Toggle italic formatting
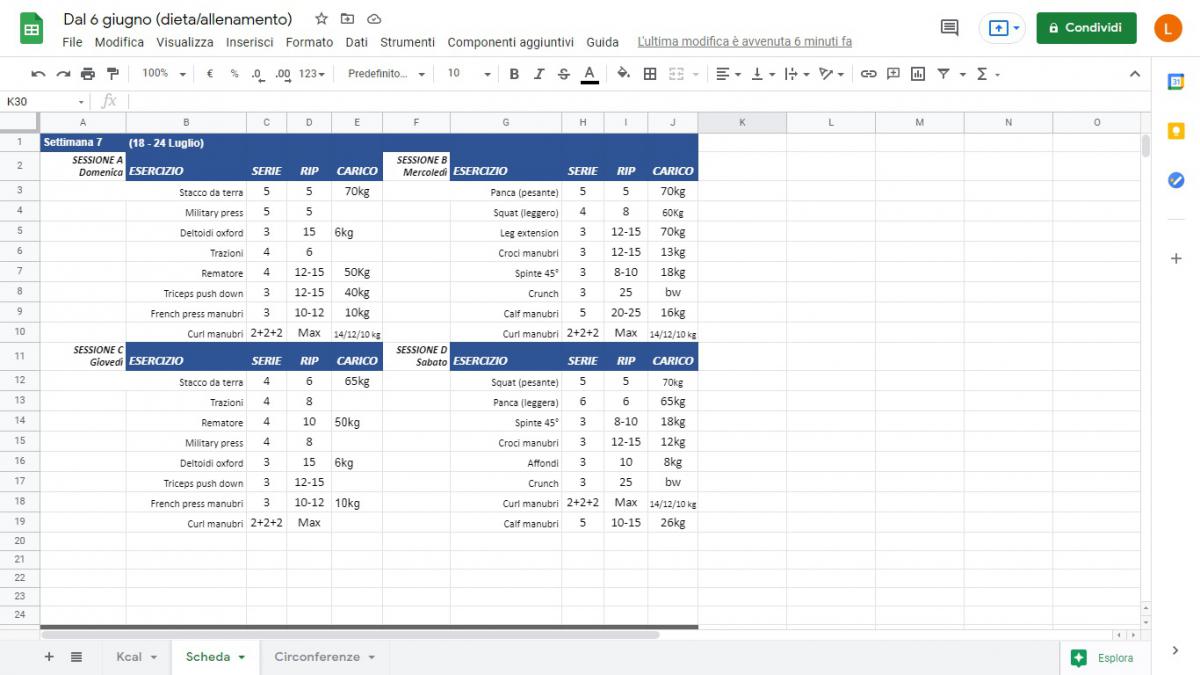Screen dimensions: 1200x675 click(x=539, y=74)
